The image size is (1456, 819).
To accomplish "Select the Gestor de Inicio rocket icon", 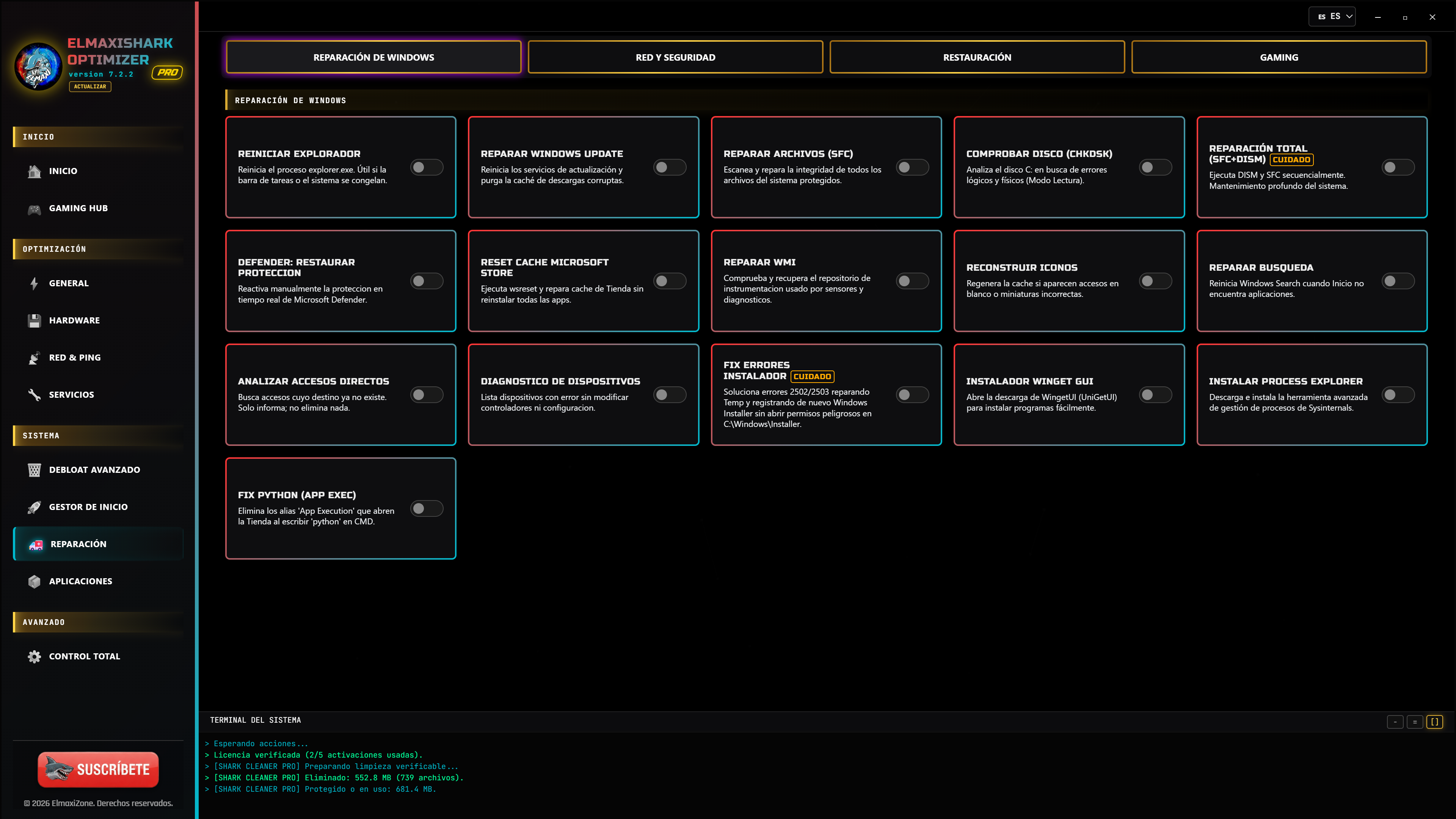I will coord(35,508).
